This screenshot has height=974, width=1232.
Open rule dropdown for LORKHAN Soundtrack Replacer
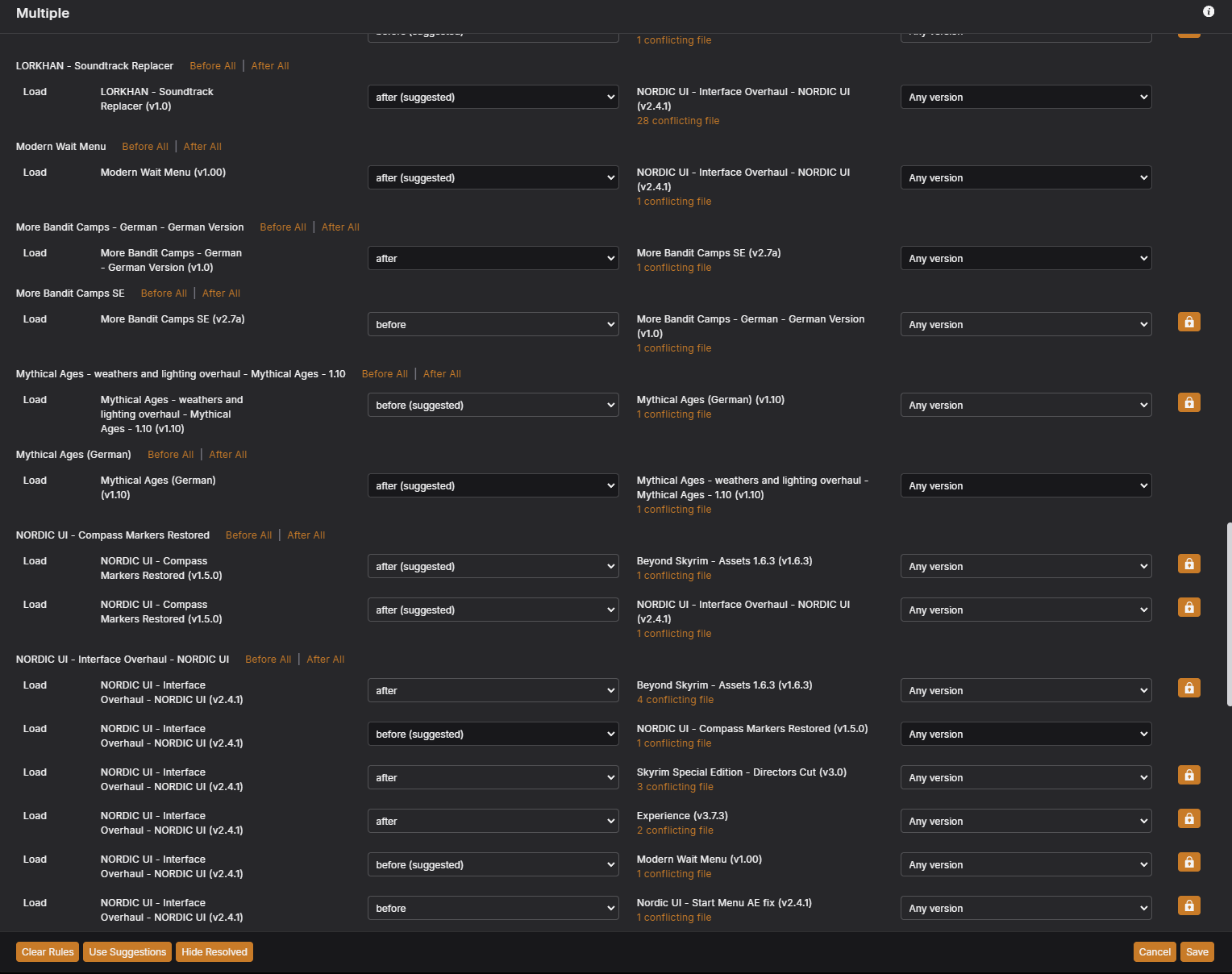pos(493,98)
